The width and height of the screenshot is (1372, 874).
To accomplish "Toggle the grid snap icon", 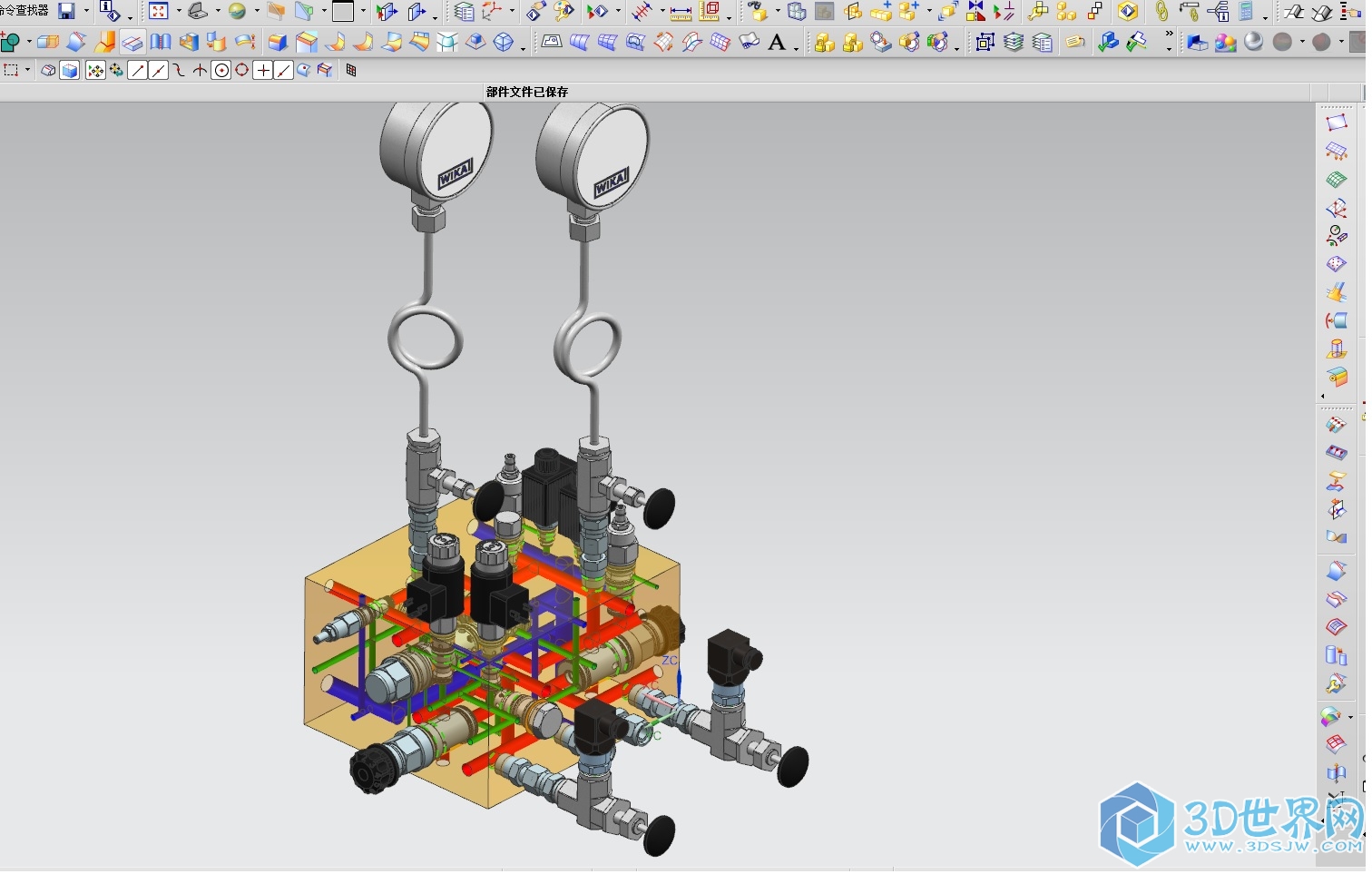I will [x=351, y=71].
